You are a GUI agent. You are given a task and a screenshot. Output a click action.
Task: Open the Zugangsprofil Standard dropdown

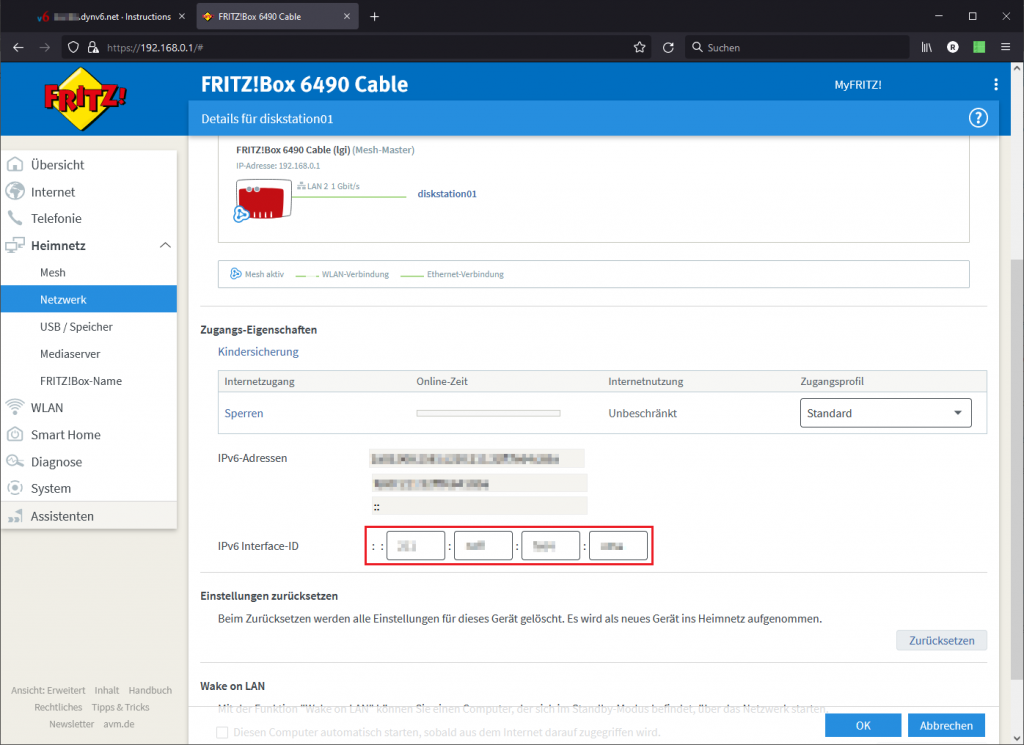tap(885, 412)
